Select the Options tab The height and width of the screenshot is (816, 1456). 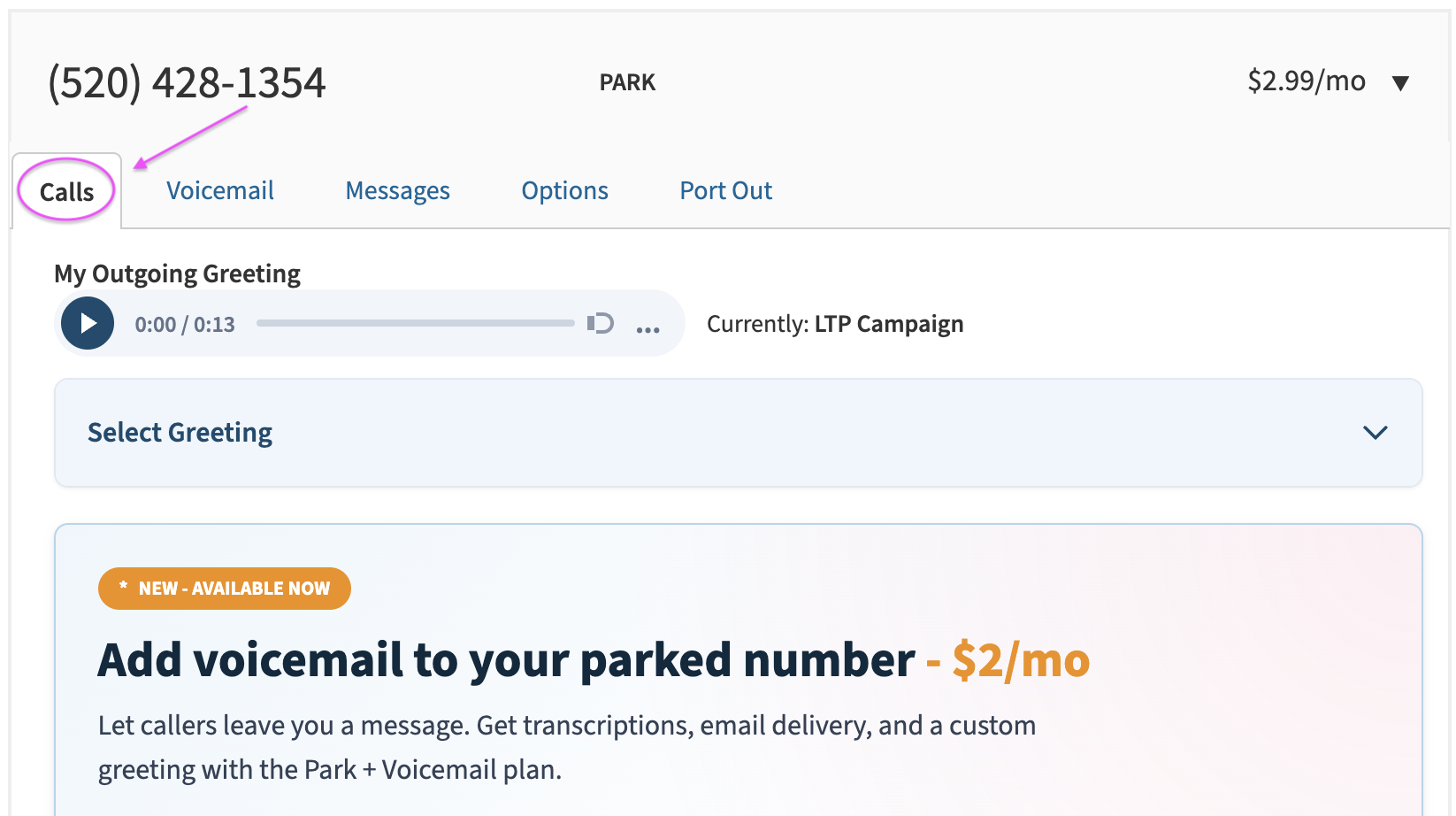coord(564,190)
